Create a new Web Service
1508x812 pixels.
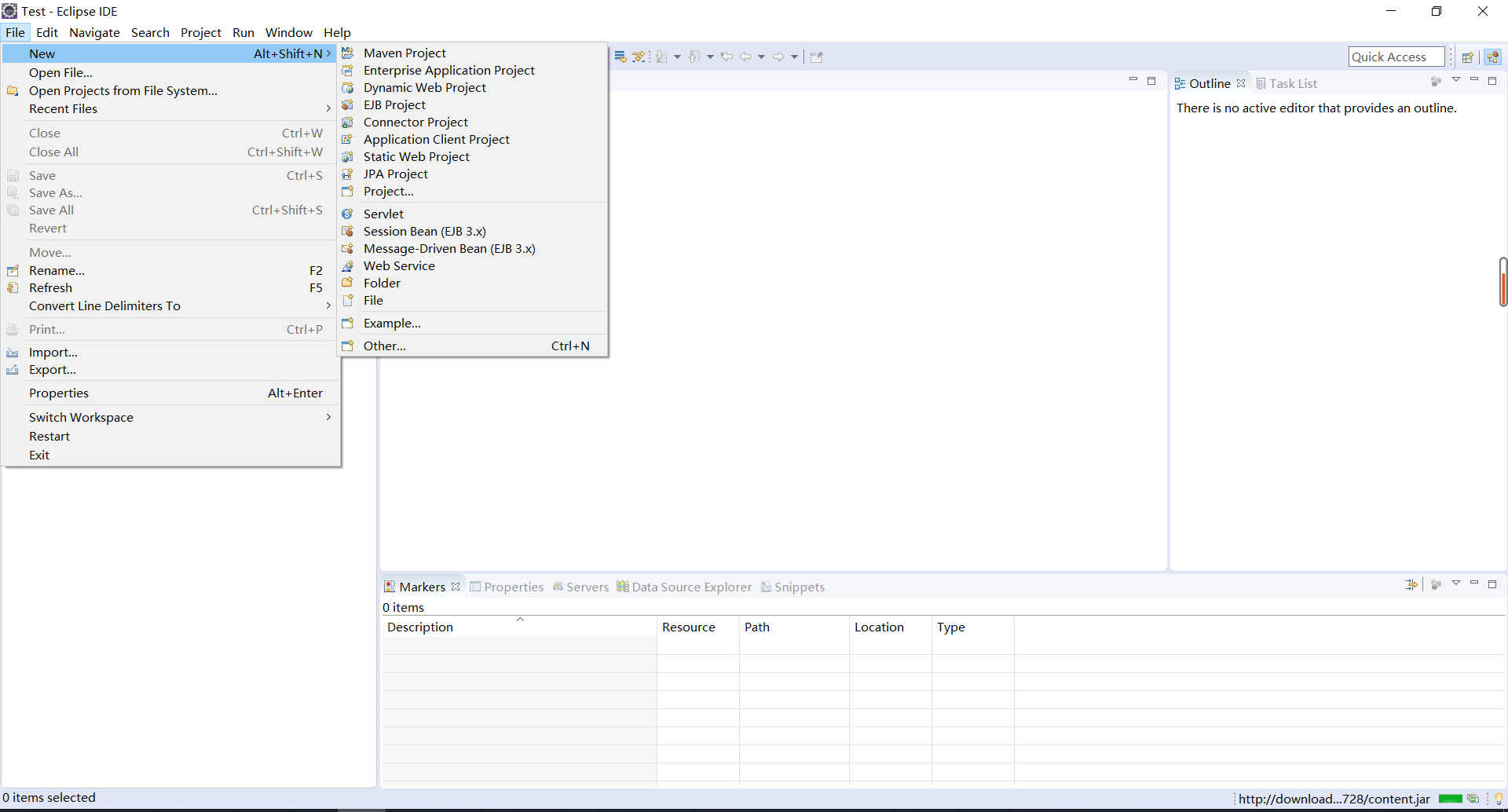[473, 265]
